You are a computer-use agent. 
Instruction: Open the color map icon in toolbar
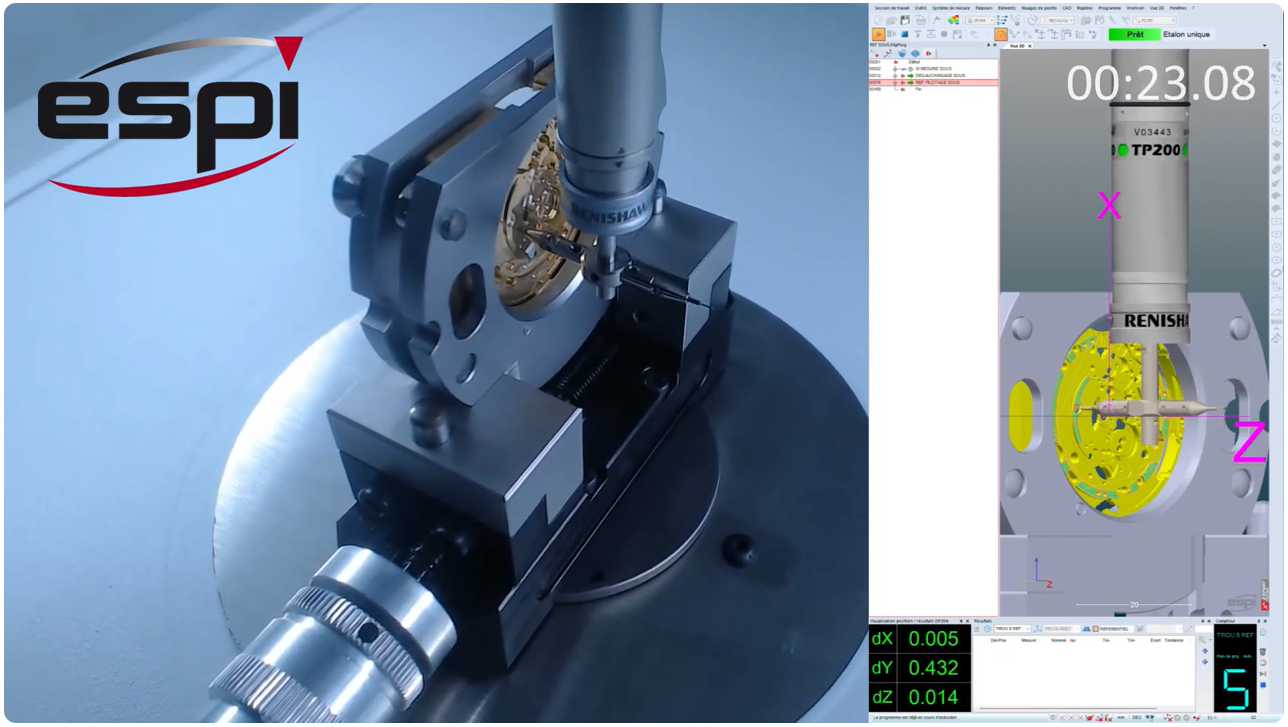pyautogui.click(x=953, y=20)
